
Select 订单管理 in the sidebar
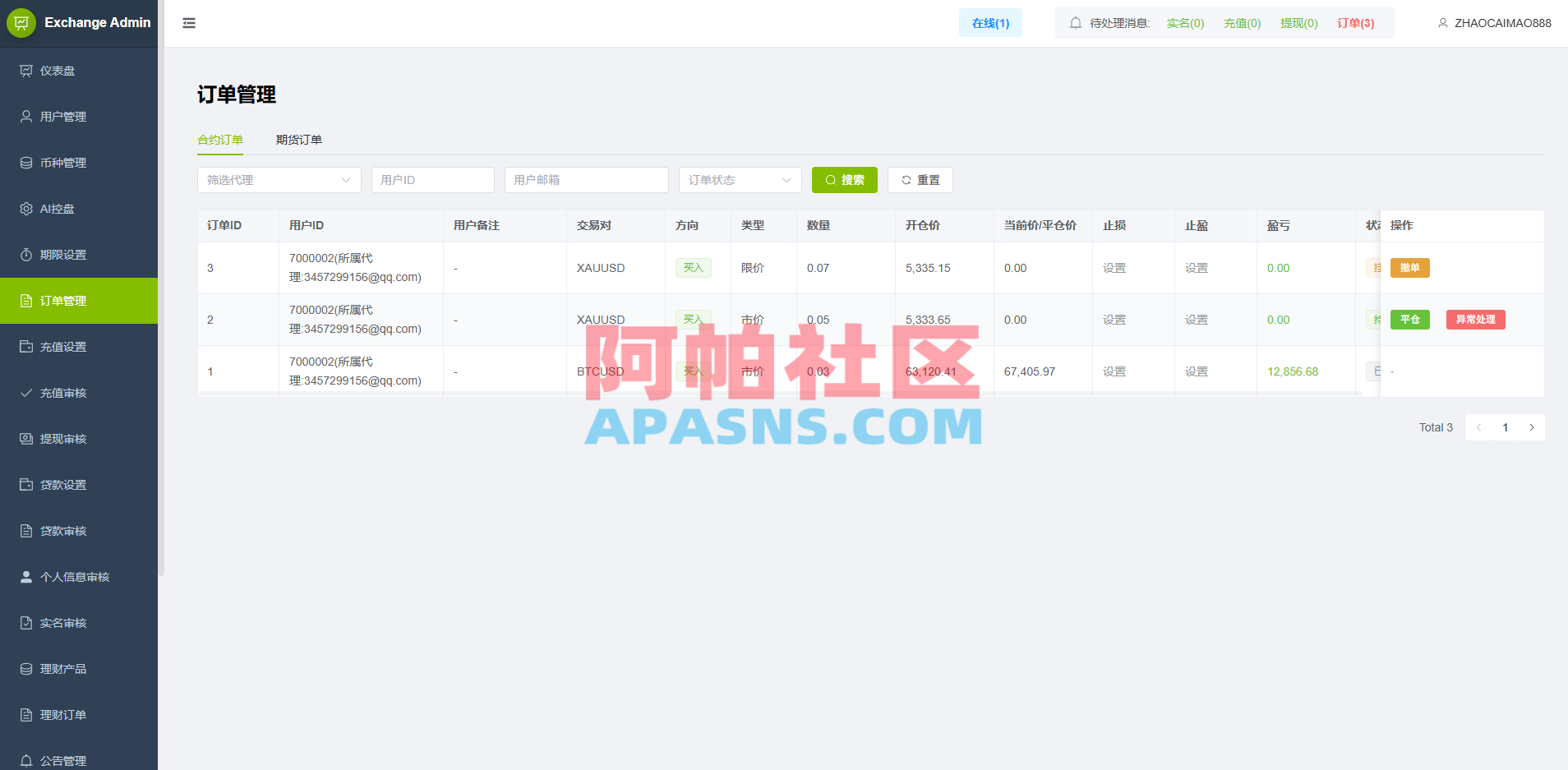point(79,301)
